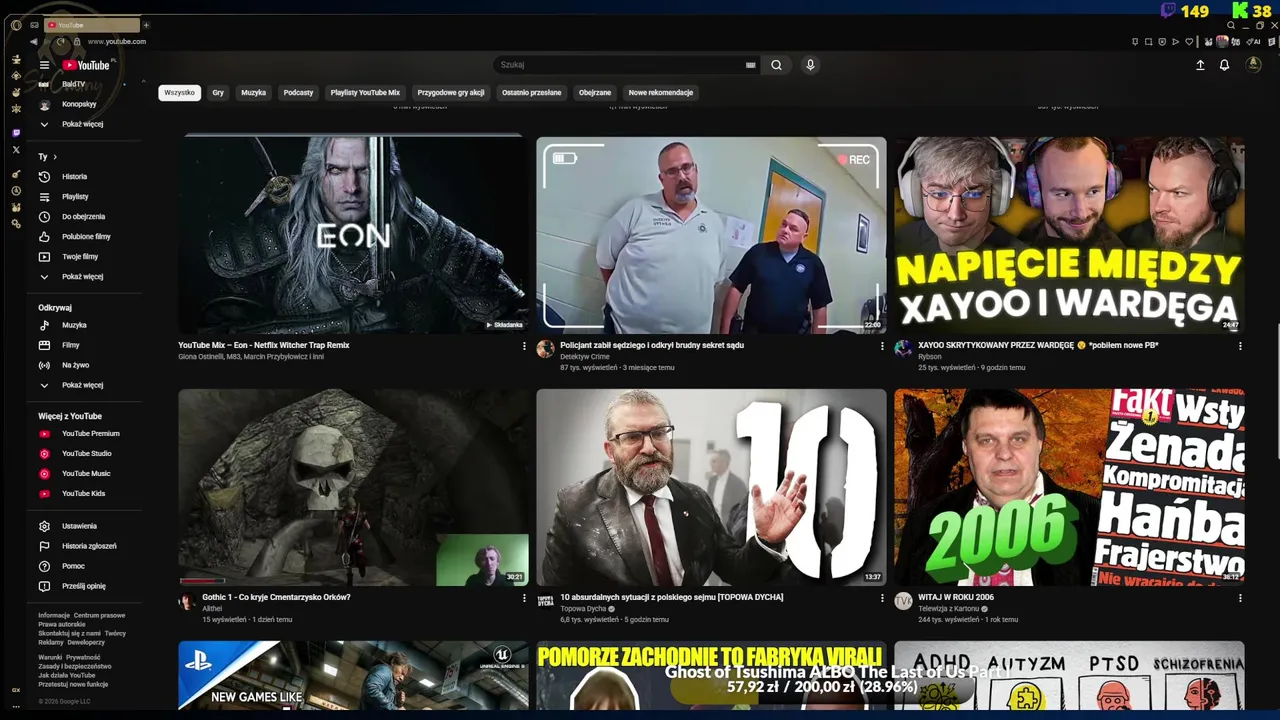This screenshot has width=1280, height=720.
Task: Select the Obejrzane filter chip
Action: click(595, 93)
